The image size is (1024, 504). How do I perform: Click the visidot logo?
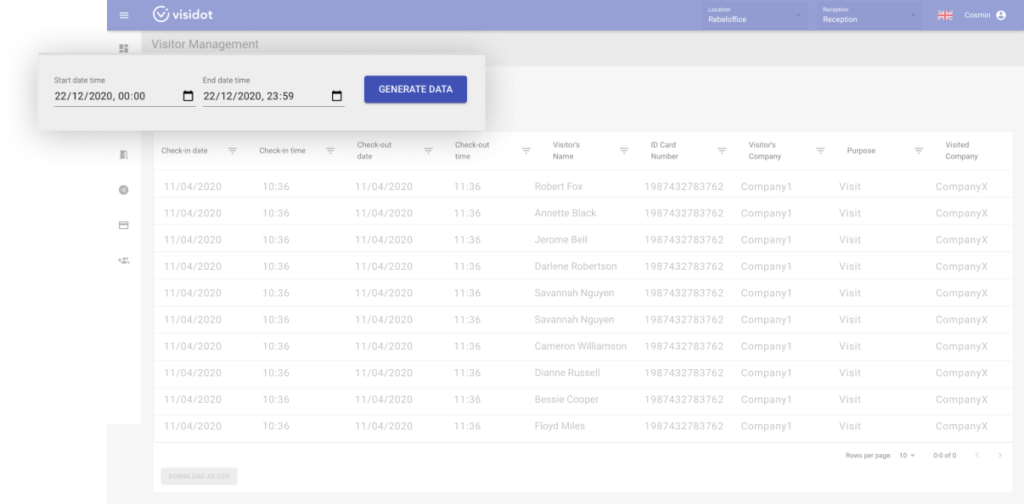183,14
